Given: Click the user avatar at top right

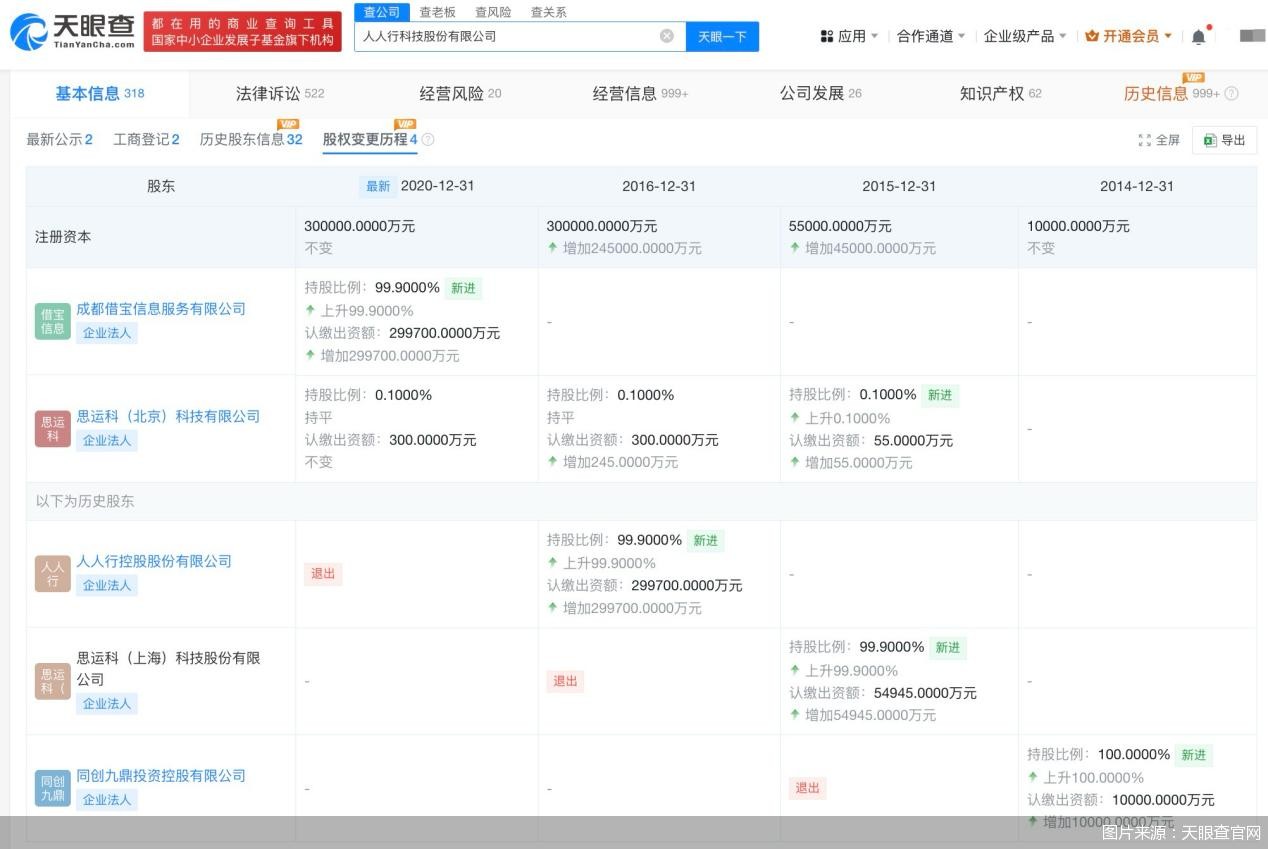Looking at the screenshot, I should (1252, 36).
